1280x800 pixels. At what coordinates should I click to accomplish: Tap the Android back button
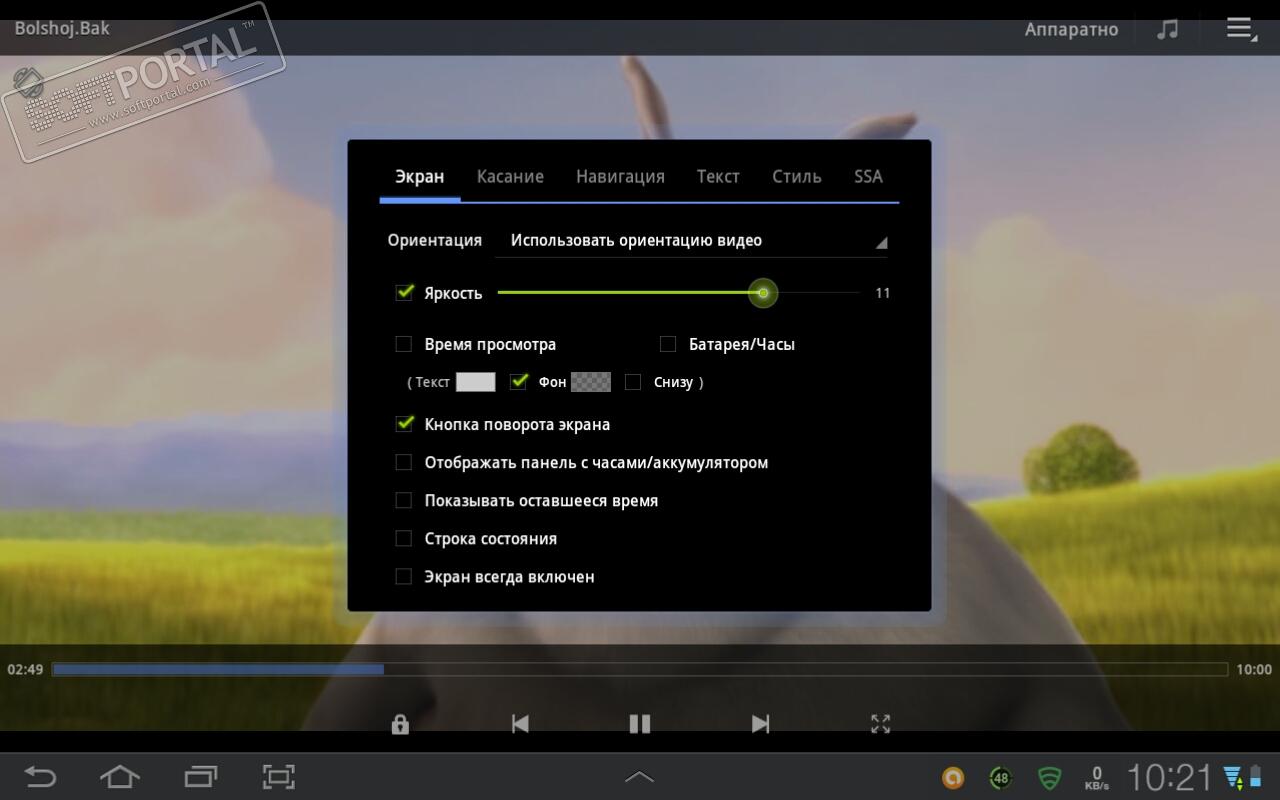pyautogui.click(x=40, y=776)
